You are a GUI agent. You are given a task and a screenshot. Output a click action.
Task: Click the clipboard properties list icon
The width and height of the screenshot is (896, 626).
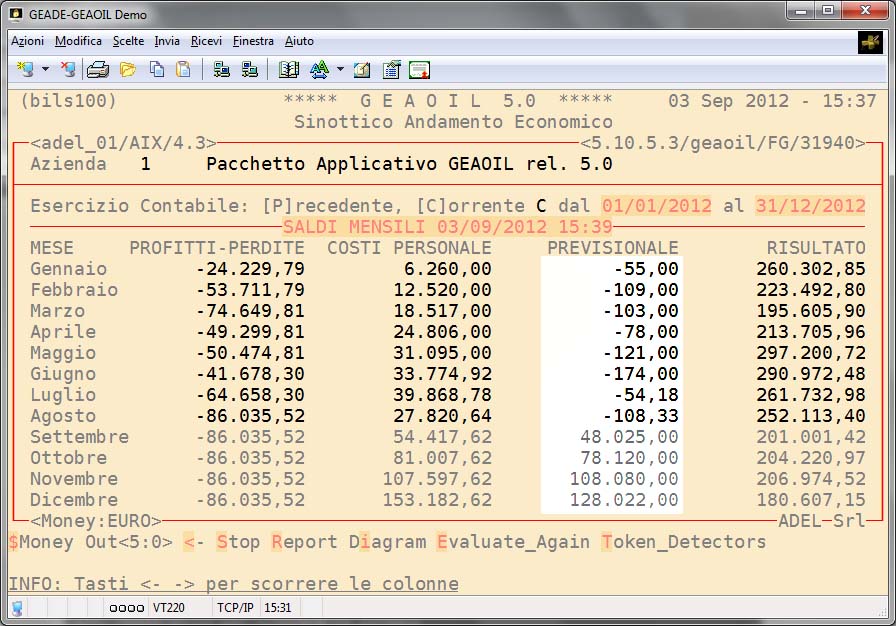click(391, 70)
